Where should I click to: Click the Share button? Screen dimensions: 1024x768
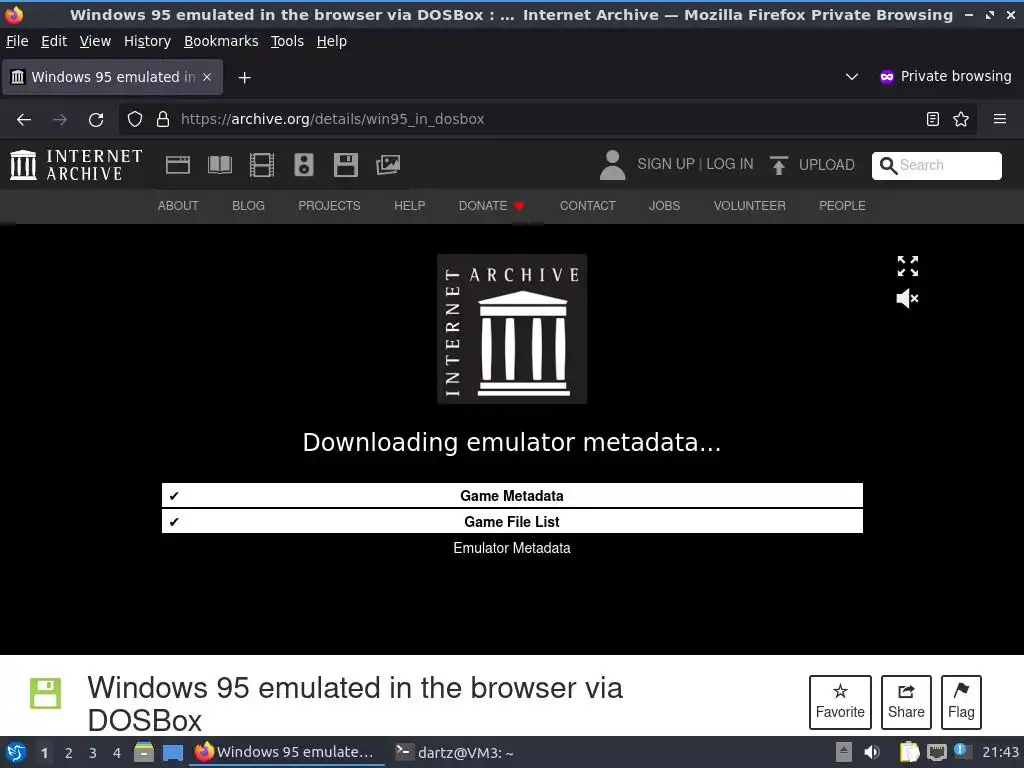coord(906,702)
